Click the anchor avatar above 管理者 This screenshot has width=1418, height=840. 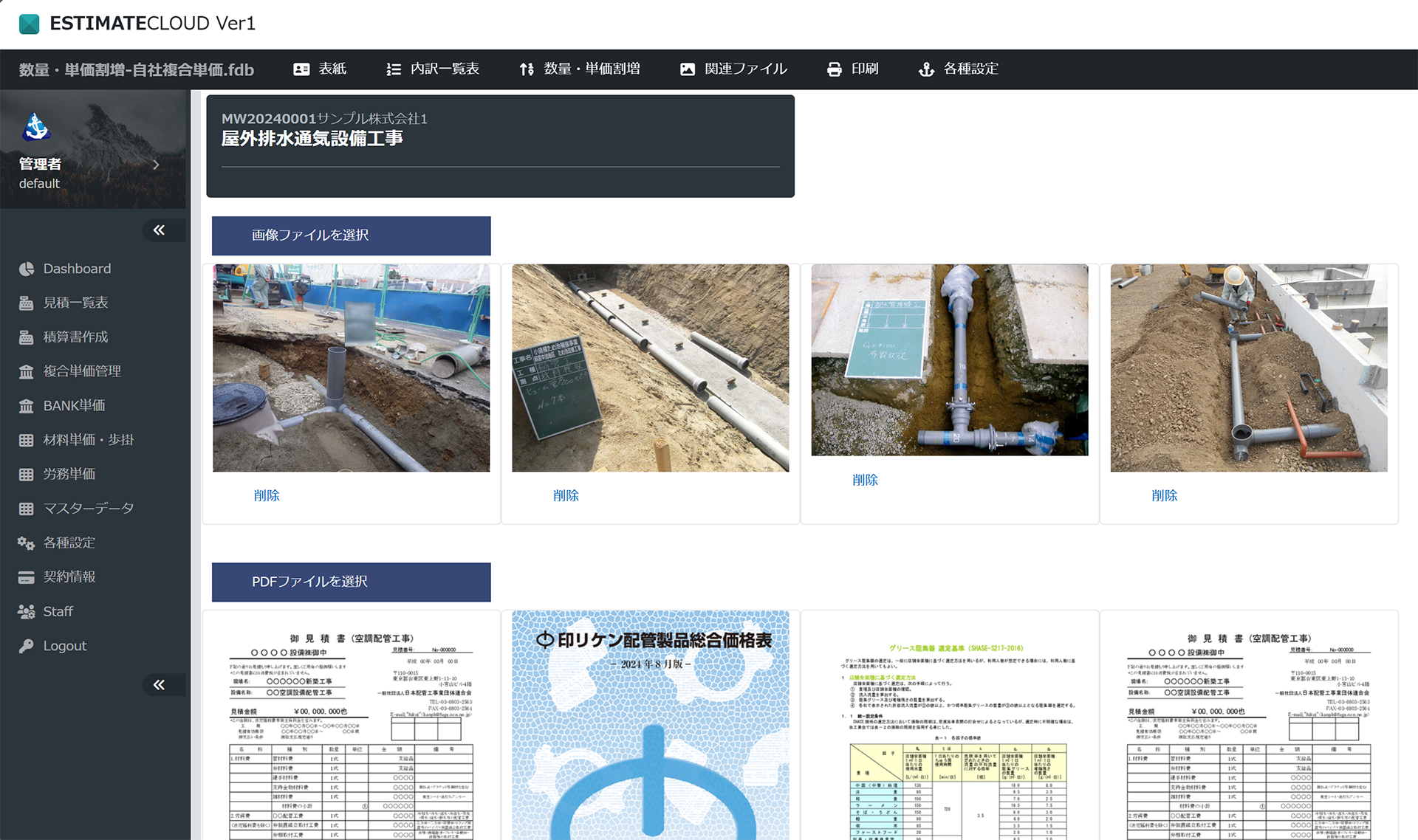coord(36,127)
